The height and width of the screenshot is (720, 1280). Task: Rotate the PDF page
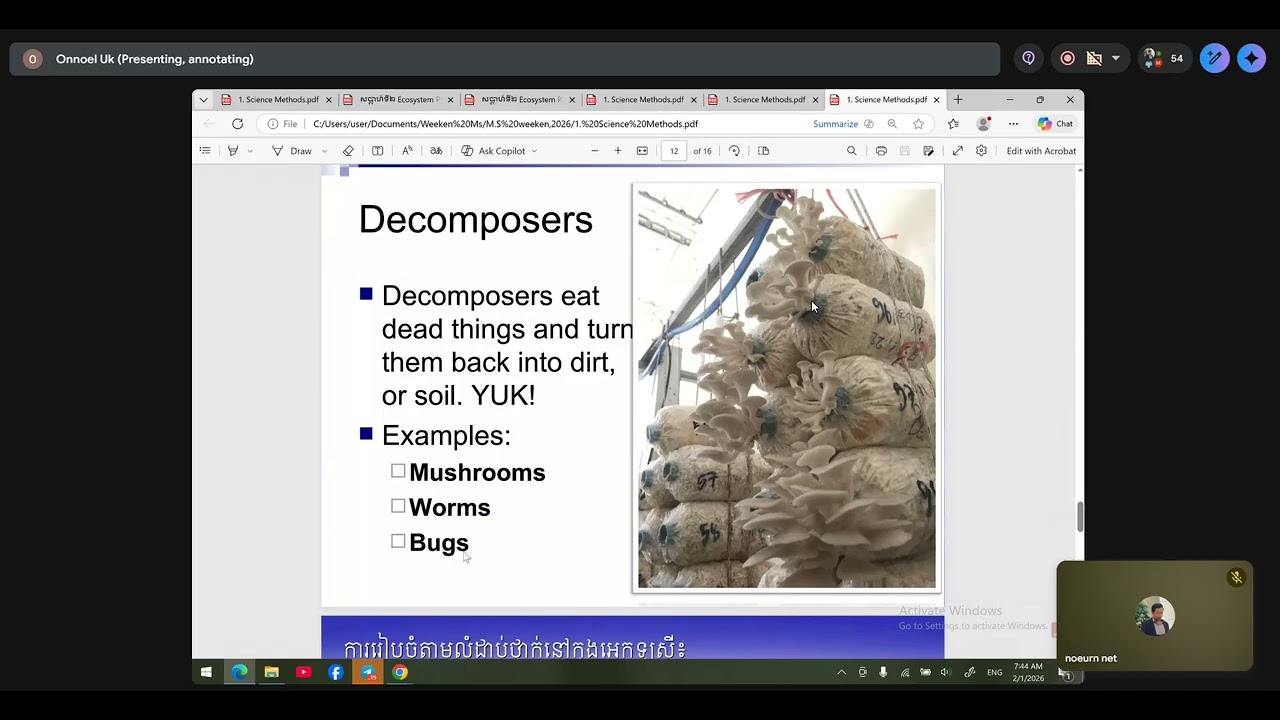tap(734, 151)
